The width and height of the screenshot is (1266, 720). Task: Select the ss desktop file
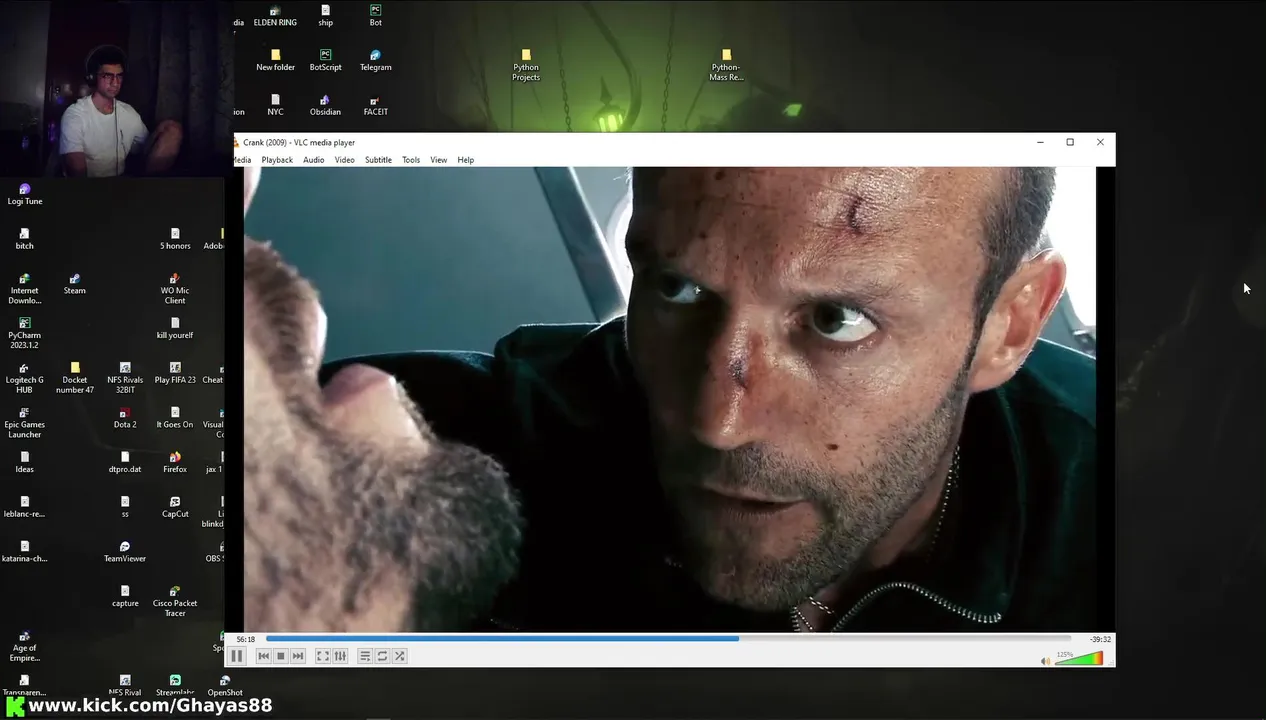click(x=125, y=507)
